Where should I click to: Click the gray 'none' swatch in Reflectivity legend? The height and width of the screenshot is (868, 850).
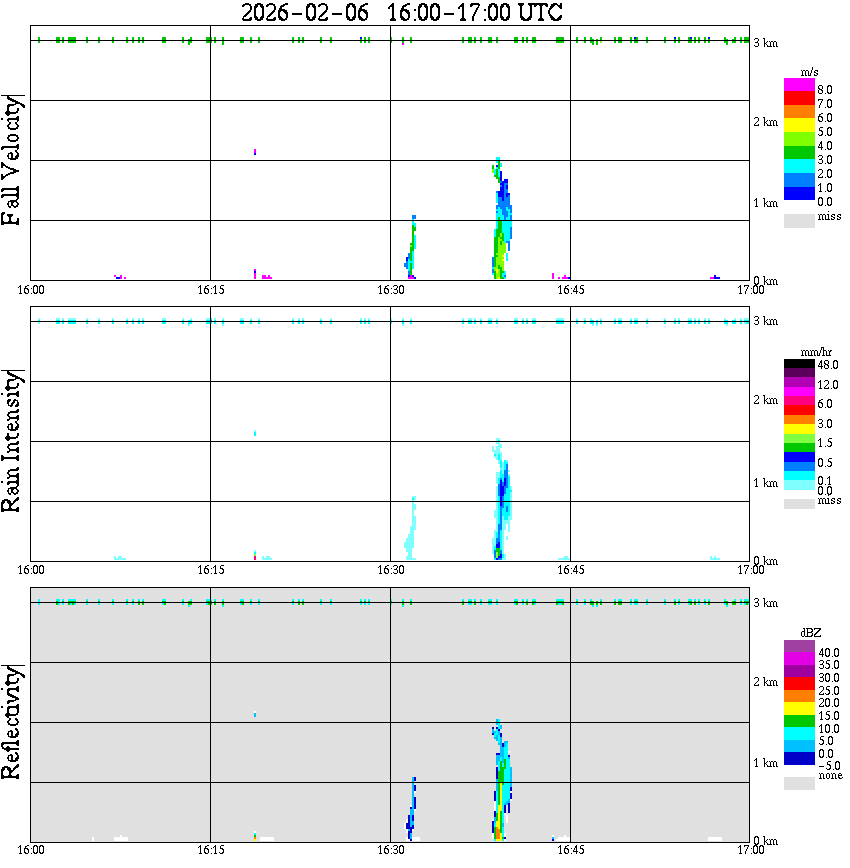point(799,783)
